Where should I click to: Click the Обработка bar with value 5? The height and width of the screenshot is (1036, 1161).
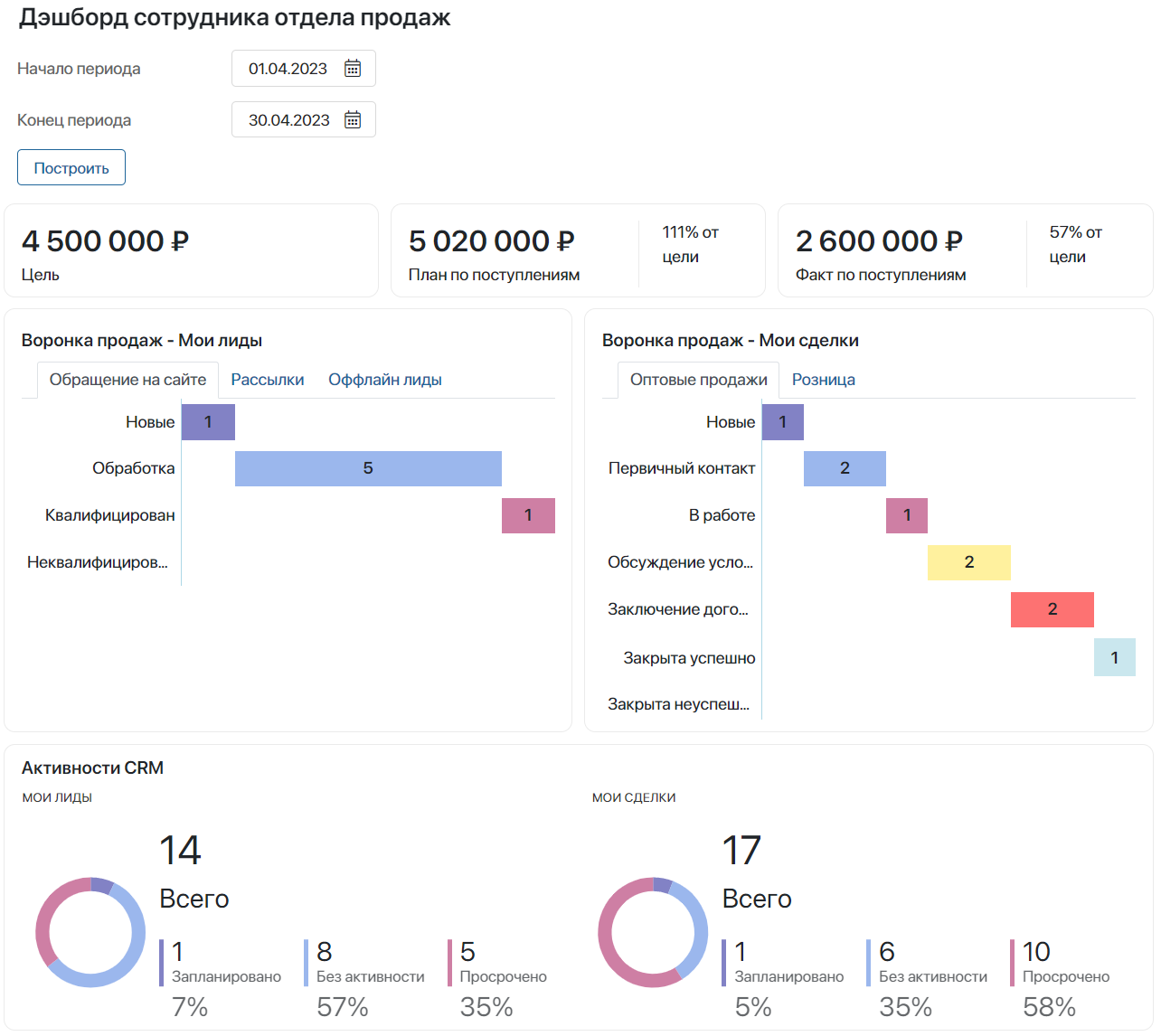coord(368,468)
